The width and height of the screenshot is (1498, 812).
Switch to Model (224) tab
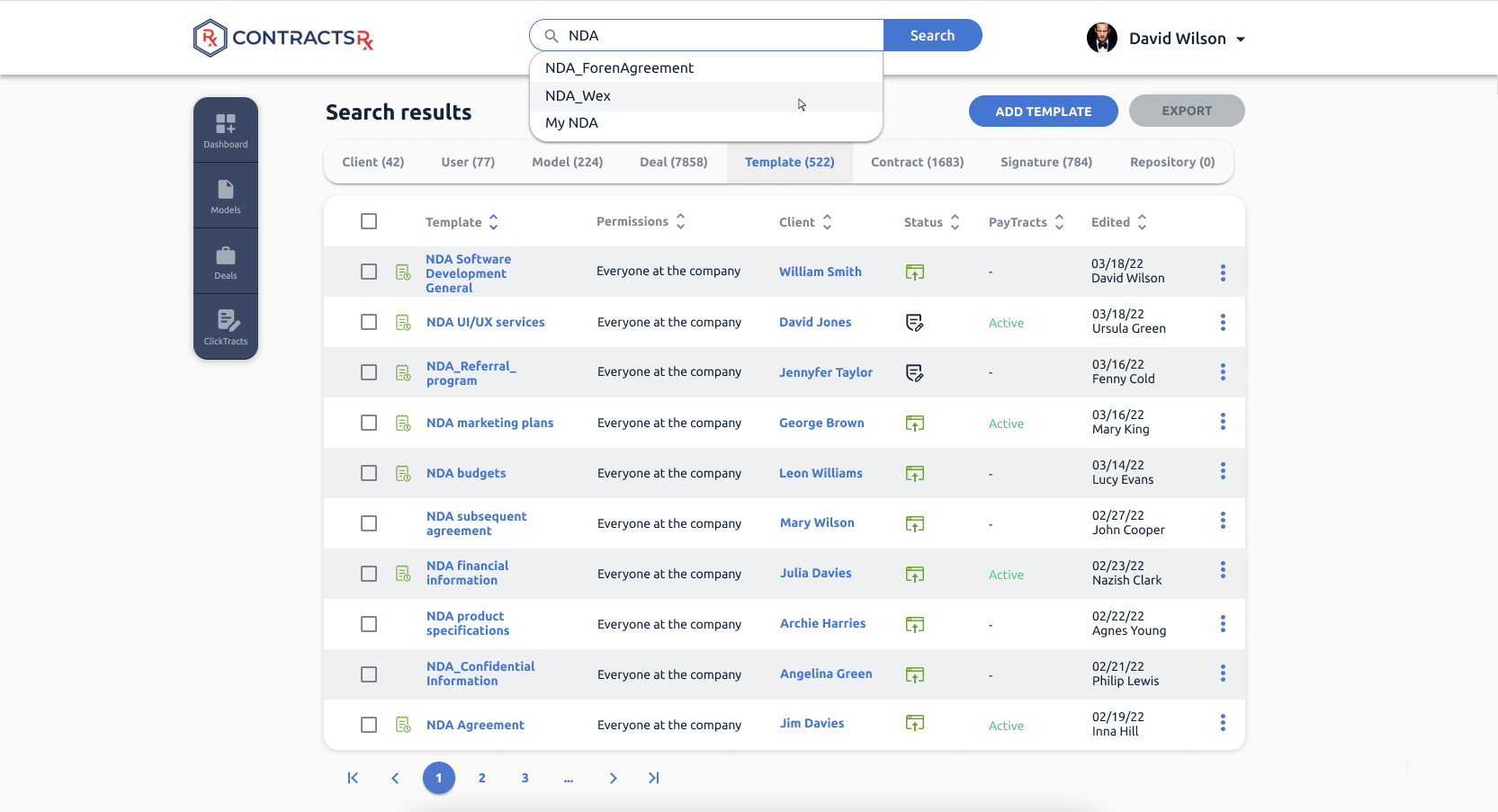568,162
